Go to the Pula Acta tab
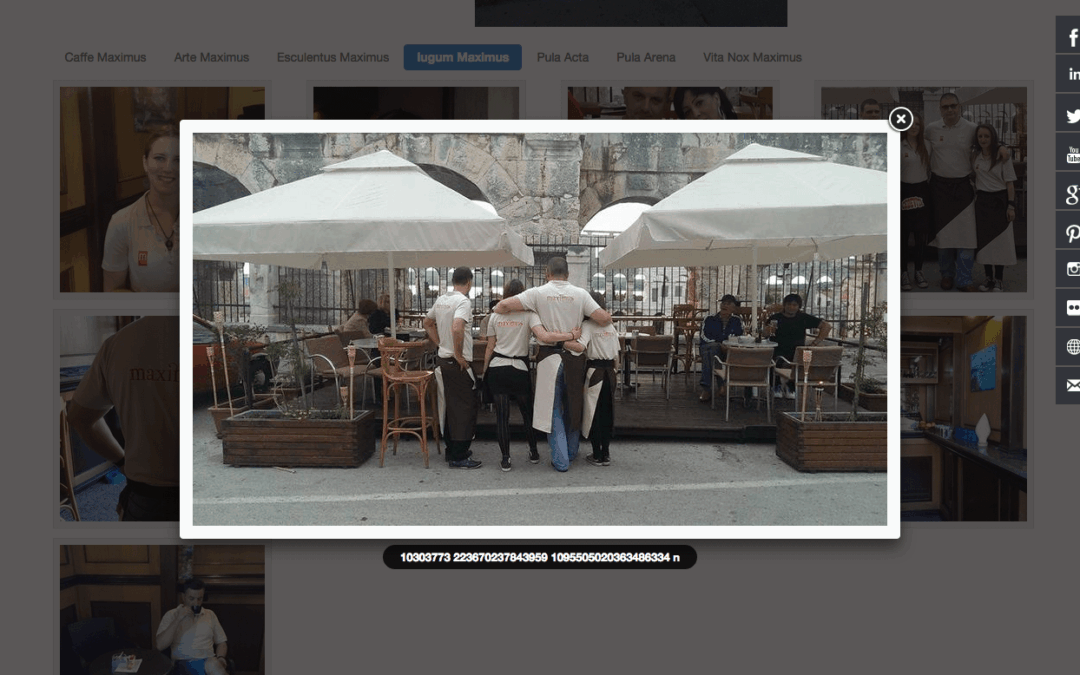This screenshot has height=675, width=1080. 563,57
